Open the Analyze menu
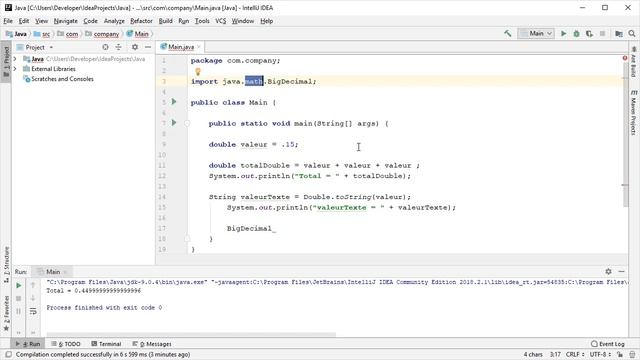The image size is (640, 360). (114, 21)
